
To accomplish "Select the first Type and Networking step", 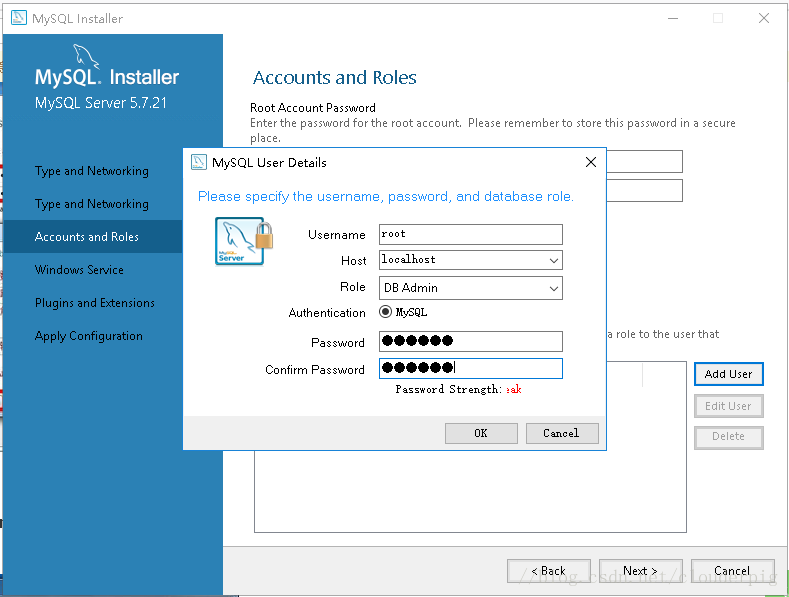I will coord(92,171).
